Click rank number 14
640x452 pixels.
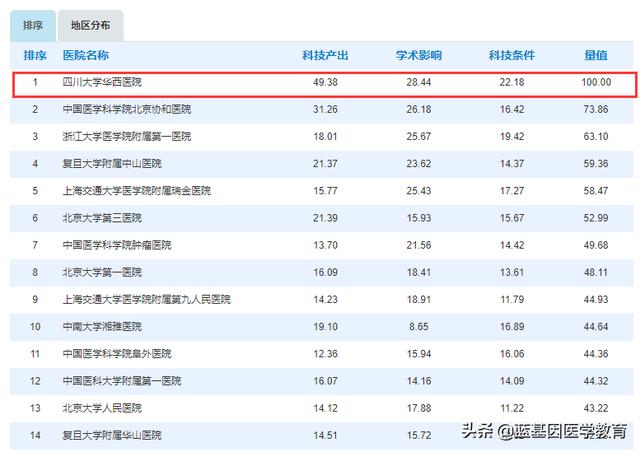click(35, 435)
